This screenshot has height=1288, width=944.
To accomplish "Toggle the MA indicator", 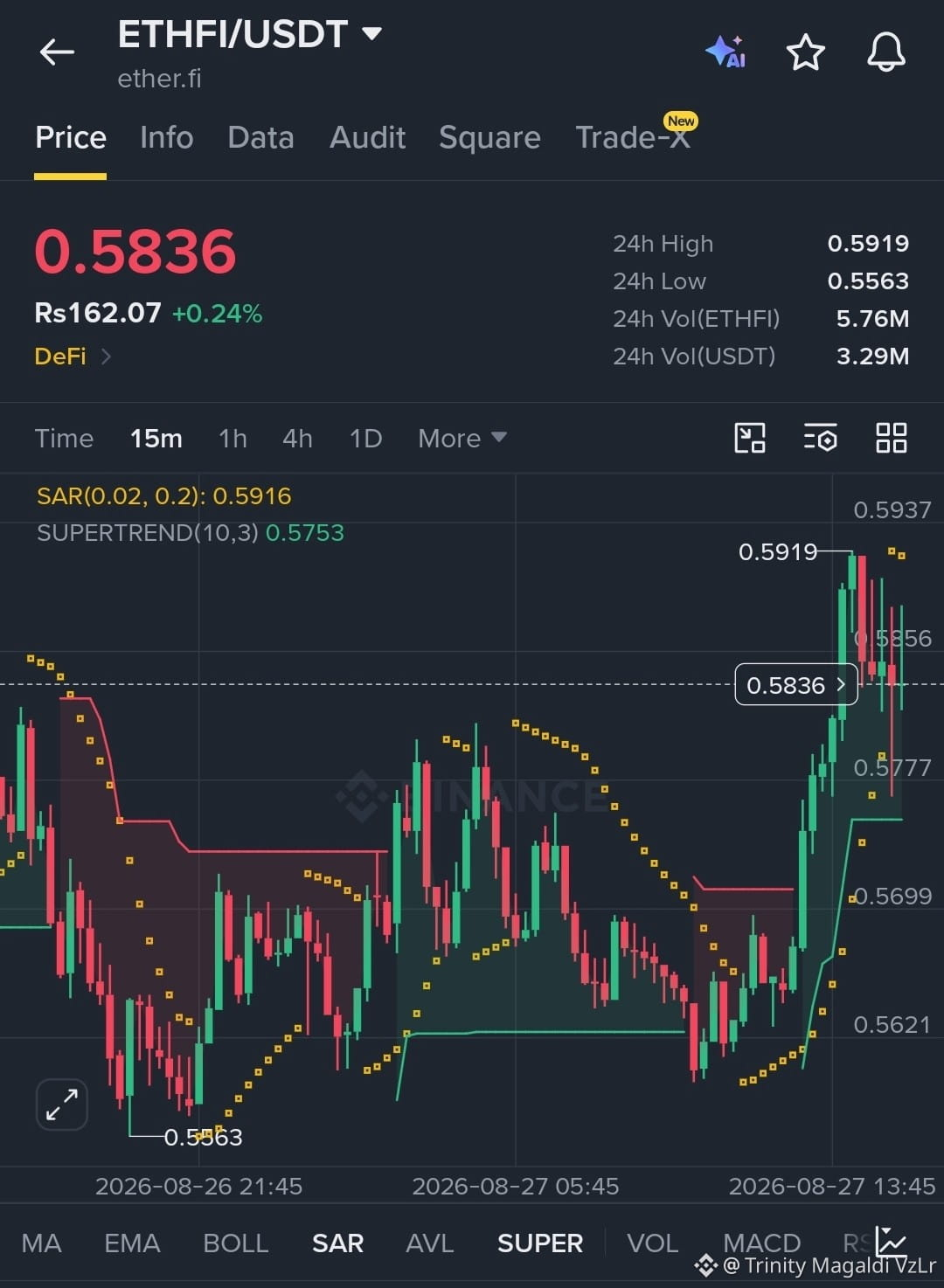I will [41, 1243].
